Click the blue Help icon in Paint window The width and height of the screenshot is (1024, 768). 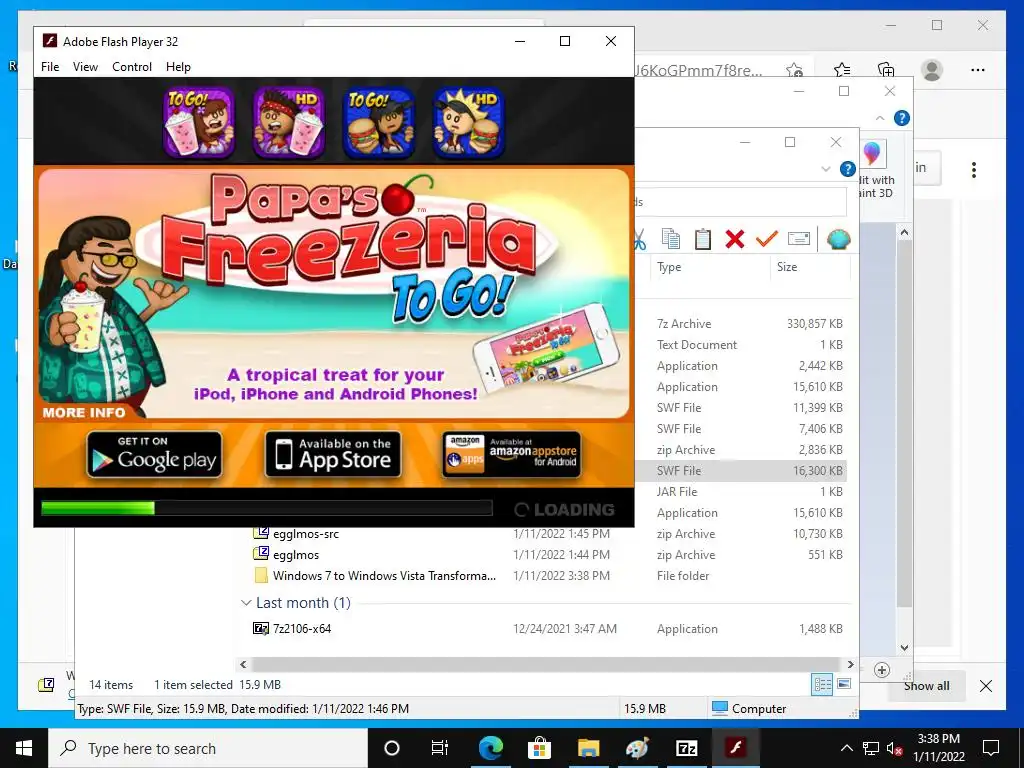pyautogui.click(x=901, y=118)
